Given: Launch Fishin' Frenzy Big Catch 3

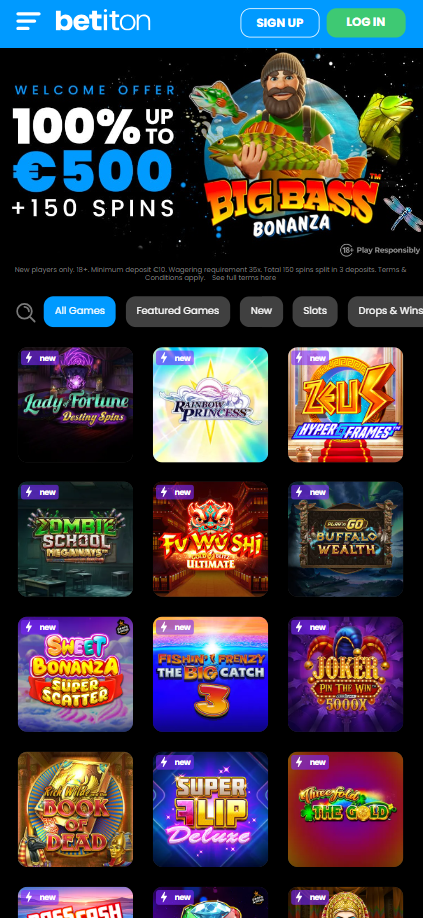Looking at the screenshot, I should (211, 674).
